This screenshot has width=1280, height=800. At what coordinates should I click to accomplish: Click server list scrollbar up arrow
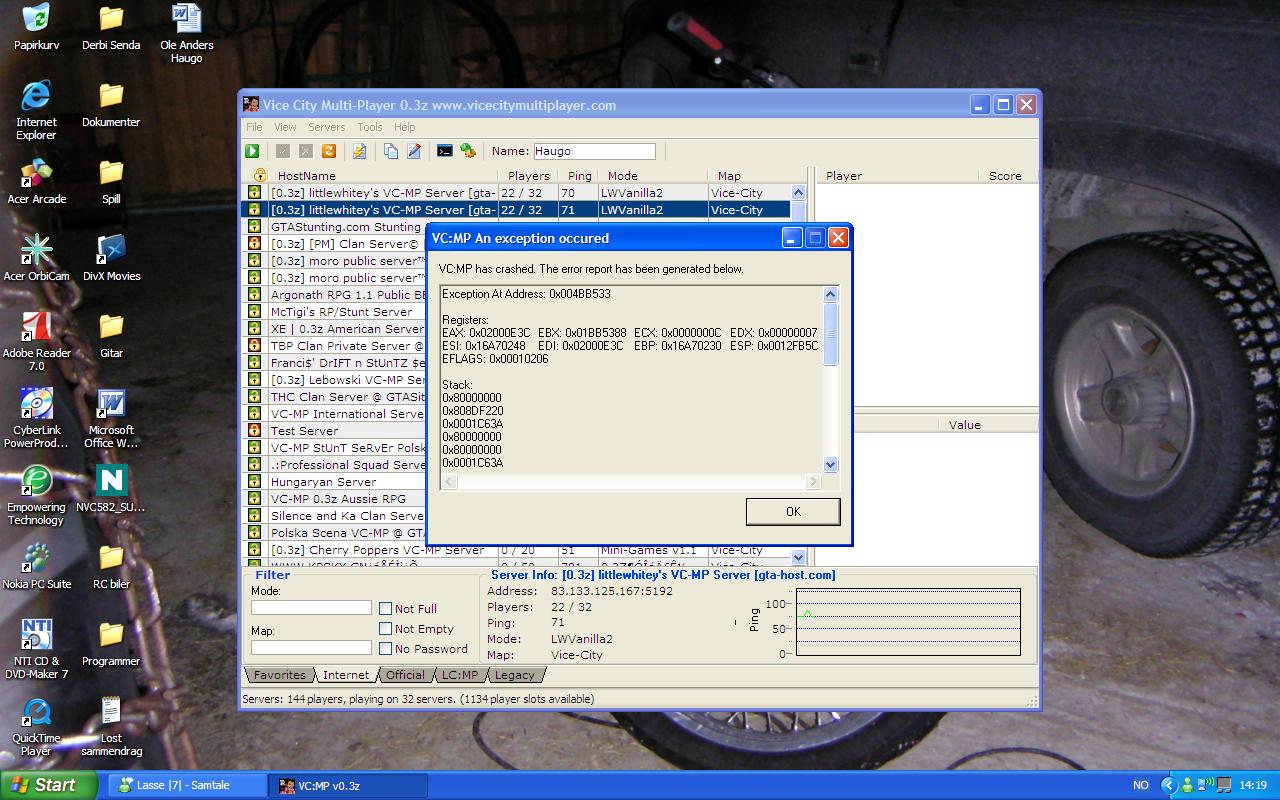coord(798,192)
